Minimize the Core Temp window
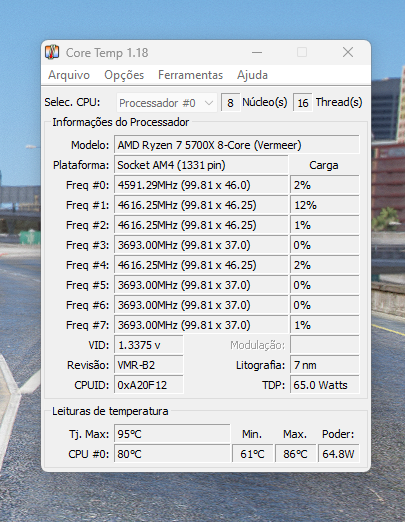Screen dimensions: 405x522 click(257, 52)
